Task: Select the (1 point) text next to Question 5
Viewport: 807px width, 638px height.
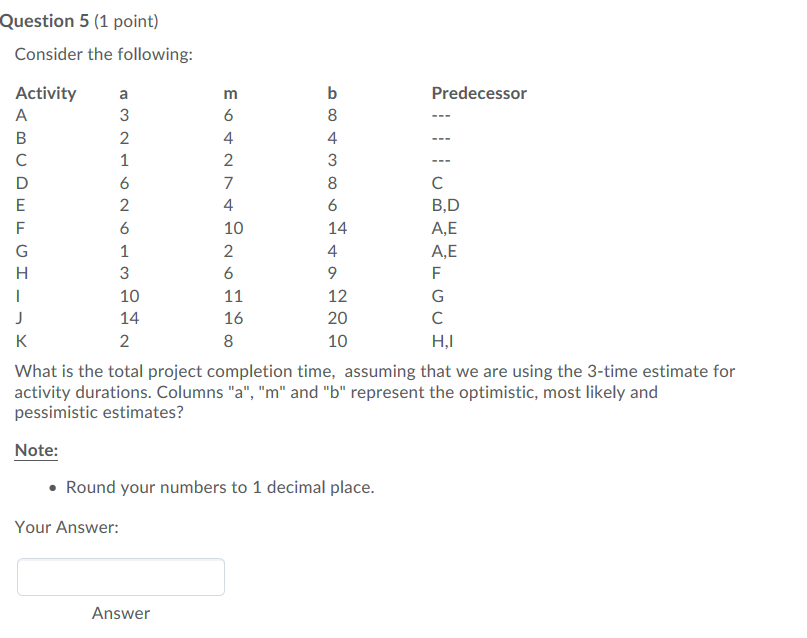Action: click(x=125, y=20)
